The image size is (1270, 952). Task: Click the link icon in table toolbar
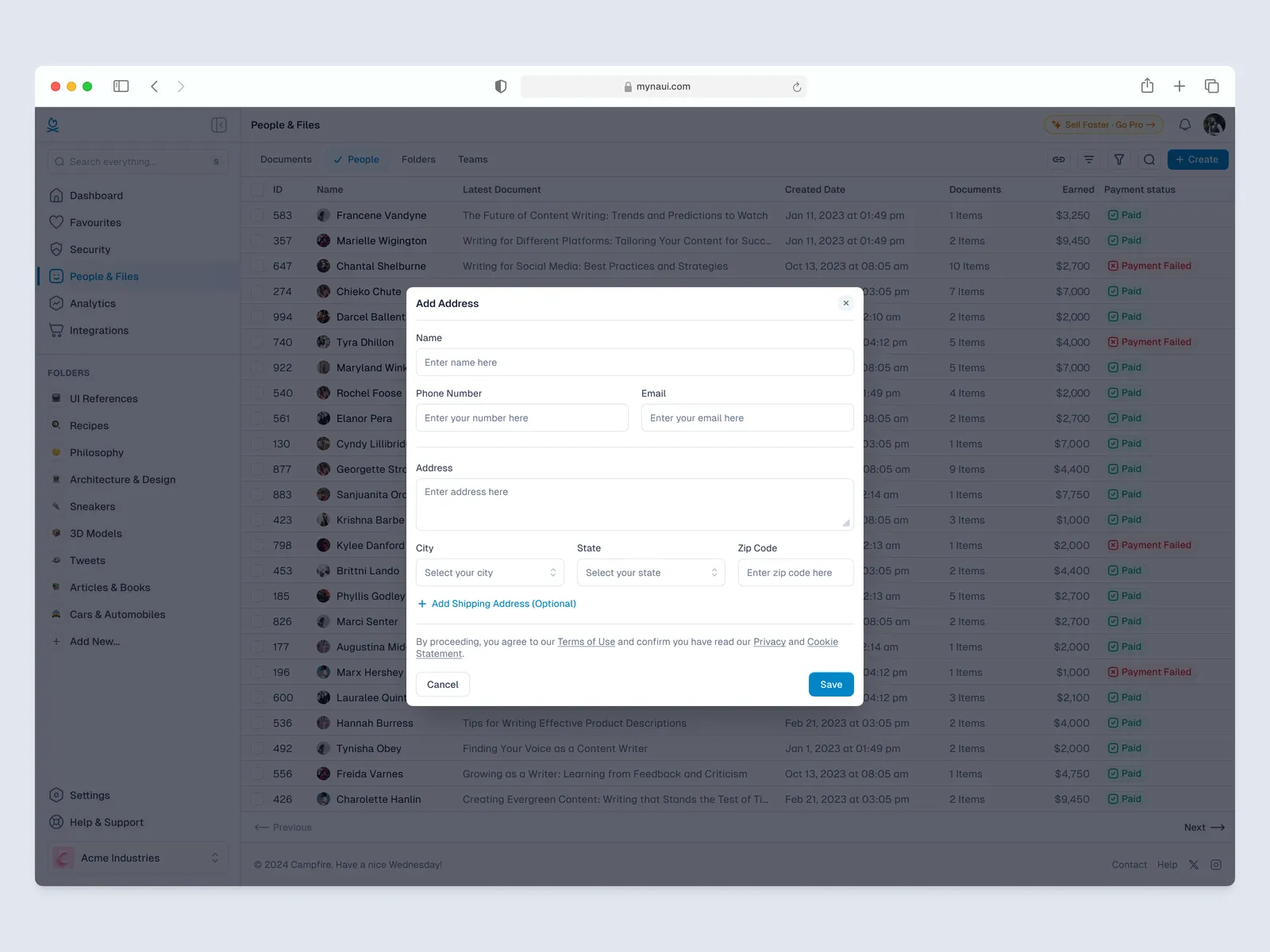(x=1059, y=159)
